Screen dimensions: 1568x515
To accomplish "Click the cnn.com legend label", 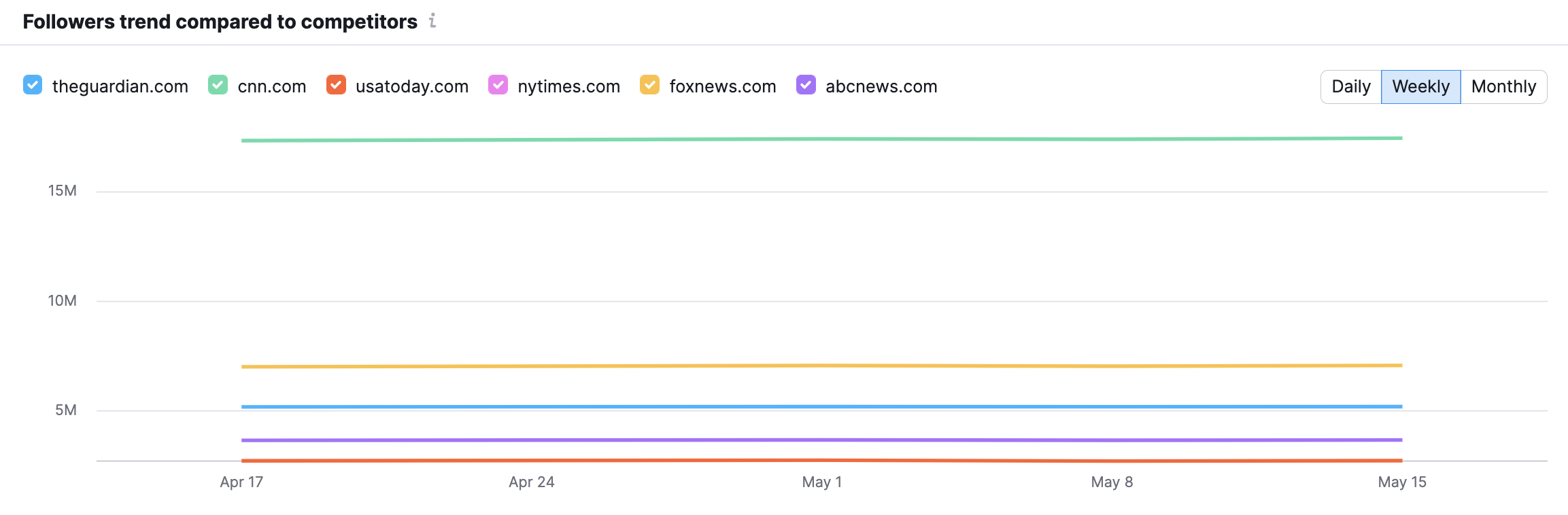I will pyautogui.click(x=271, y=86).
